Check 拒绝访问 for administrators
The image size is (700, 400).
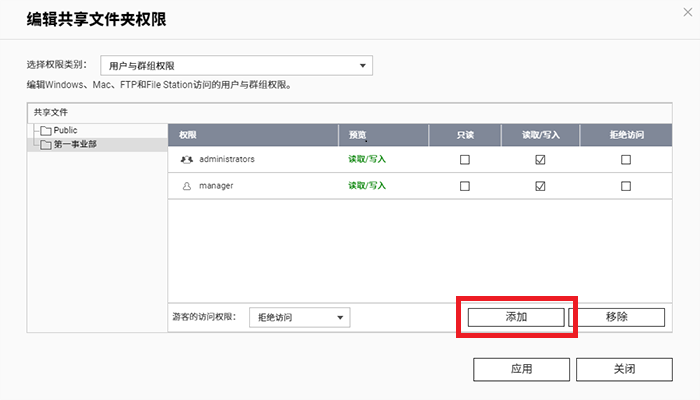[x=626, y=159]
